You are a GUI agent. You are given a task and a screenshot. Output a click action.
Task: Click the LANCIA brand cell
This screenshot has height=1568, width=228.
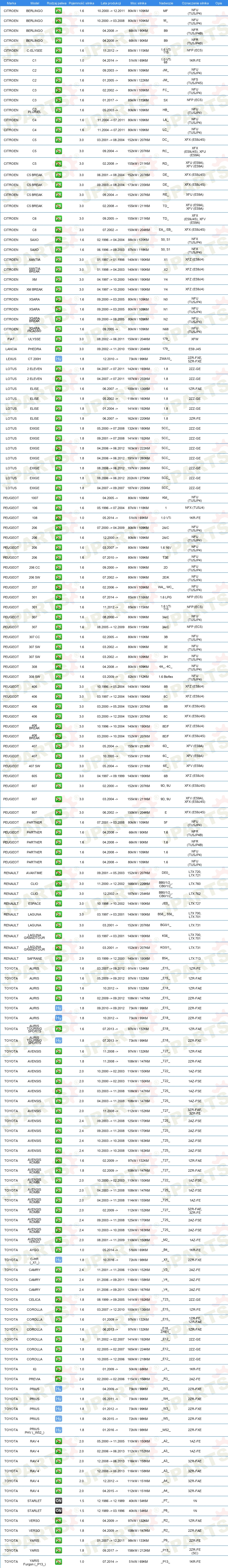11,349
